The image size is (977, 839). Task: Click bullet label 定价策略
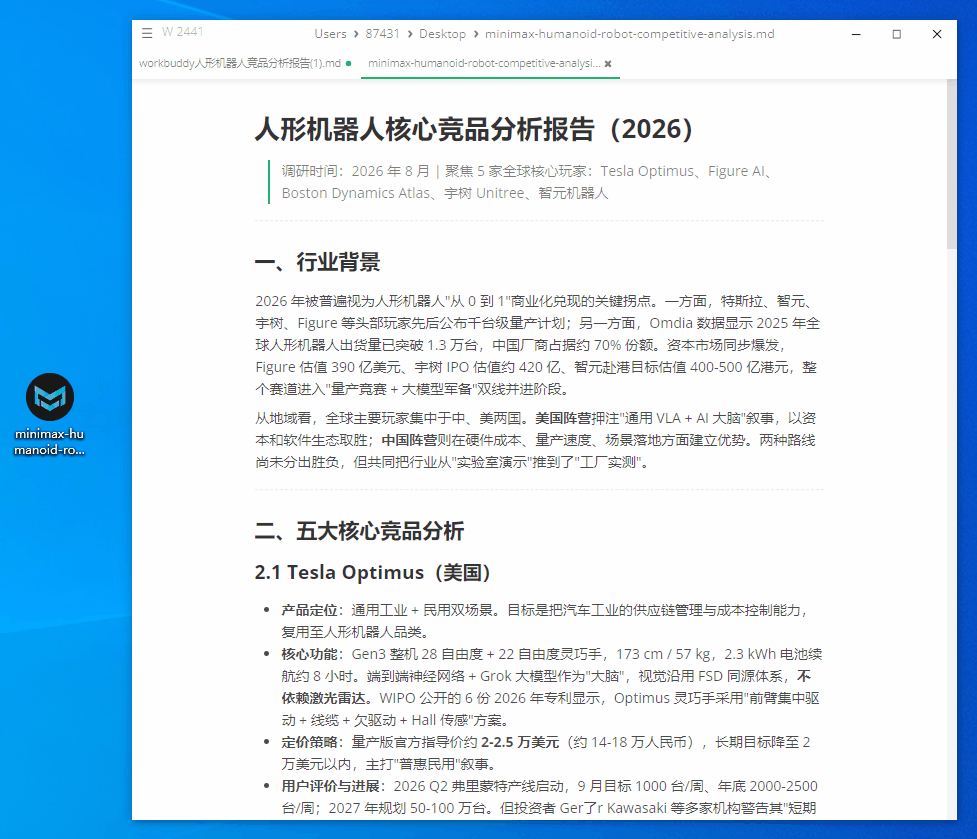click(309, 742)
